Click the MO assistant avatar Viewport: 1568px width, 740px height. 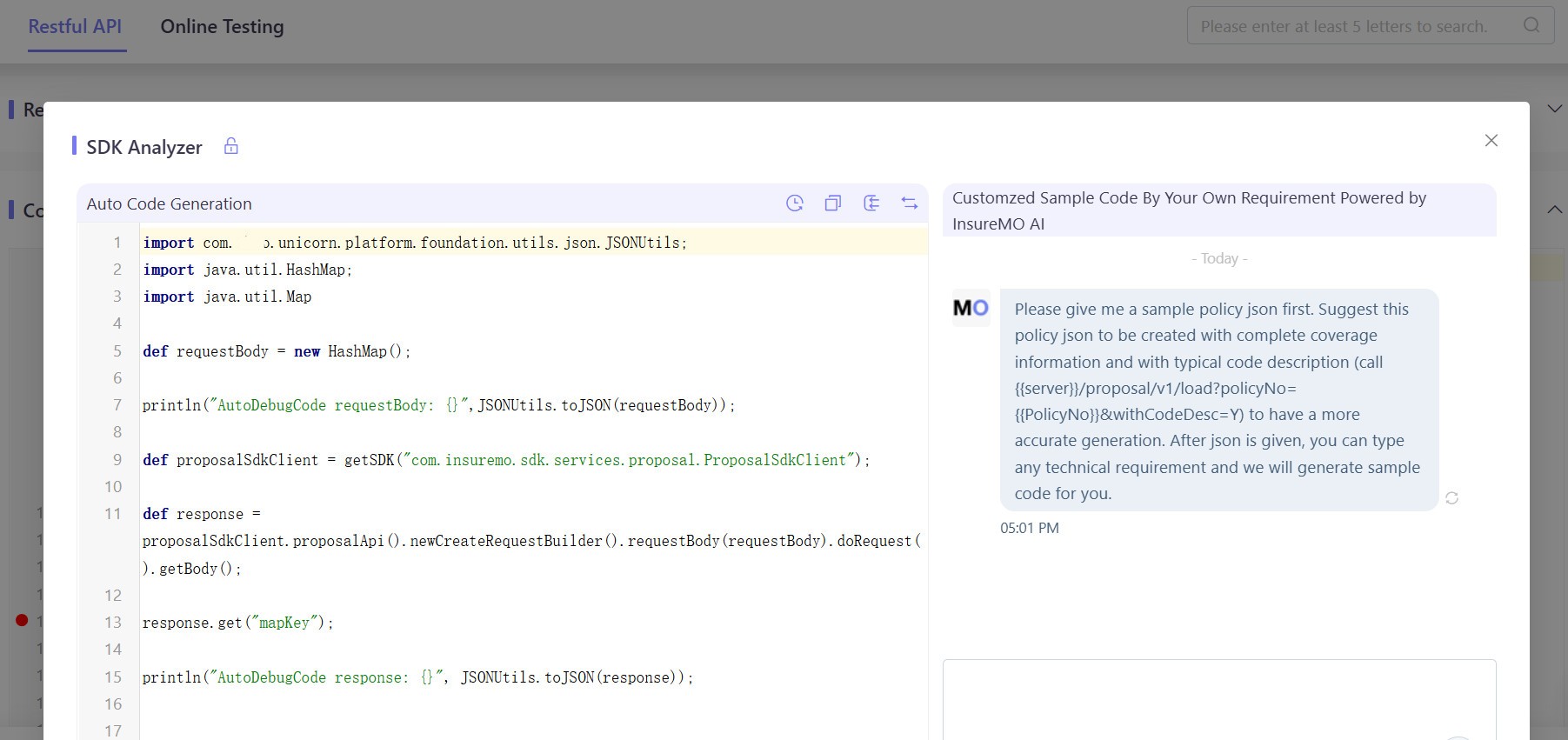pyautogui.click(x=971, y=308)
